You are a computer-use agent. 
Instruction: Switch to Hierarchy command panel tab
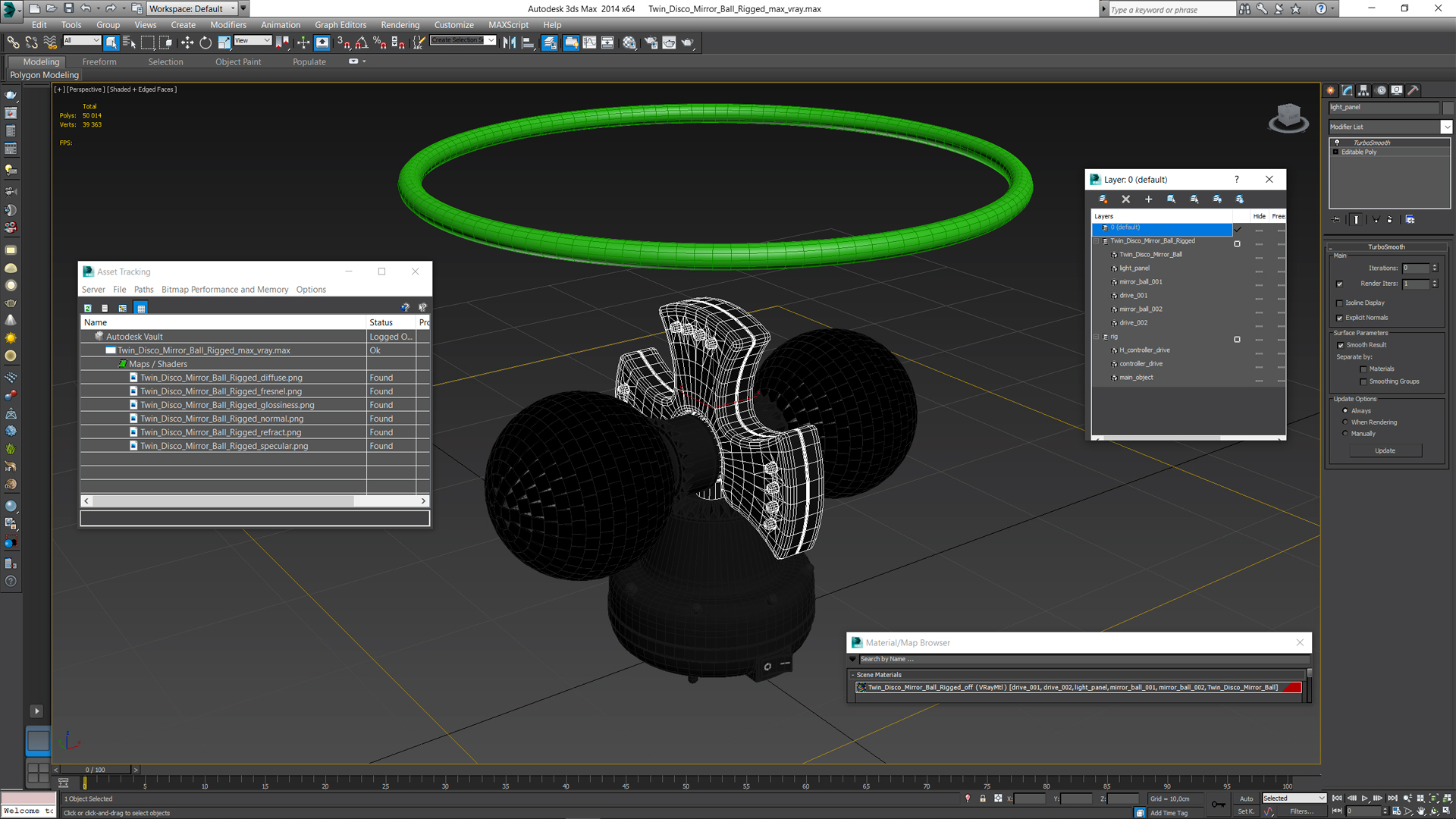[1363, 90]
